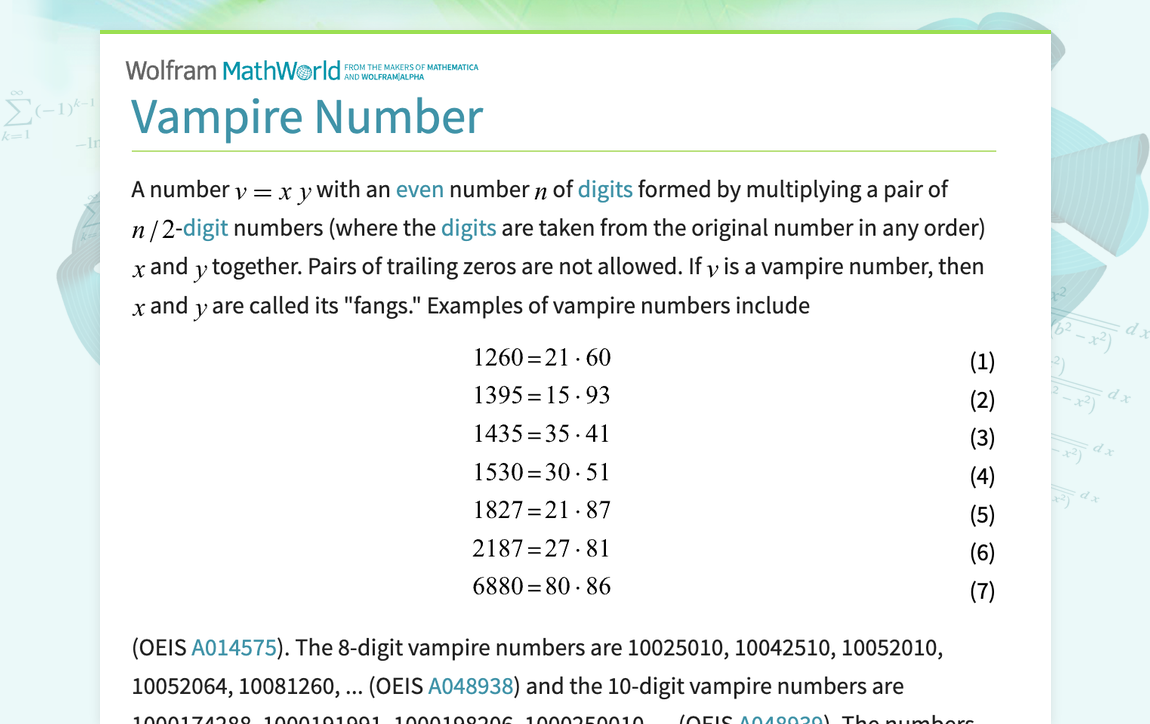
Task: Click the 'FROM THE MAKERS OF MATHEMATICA' tagline
Action: [x=411, y=67]
